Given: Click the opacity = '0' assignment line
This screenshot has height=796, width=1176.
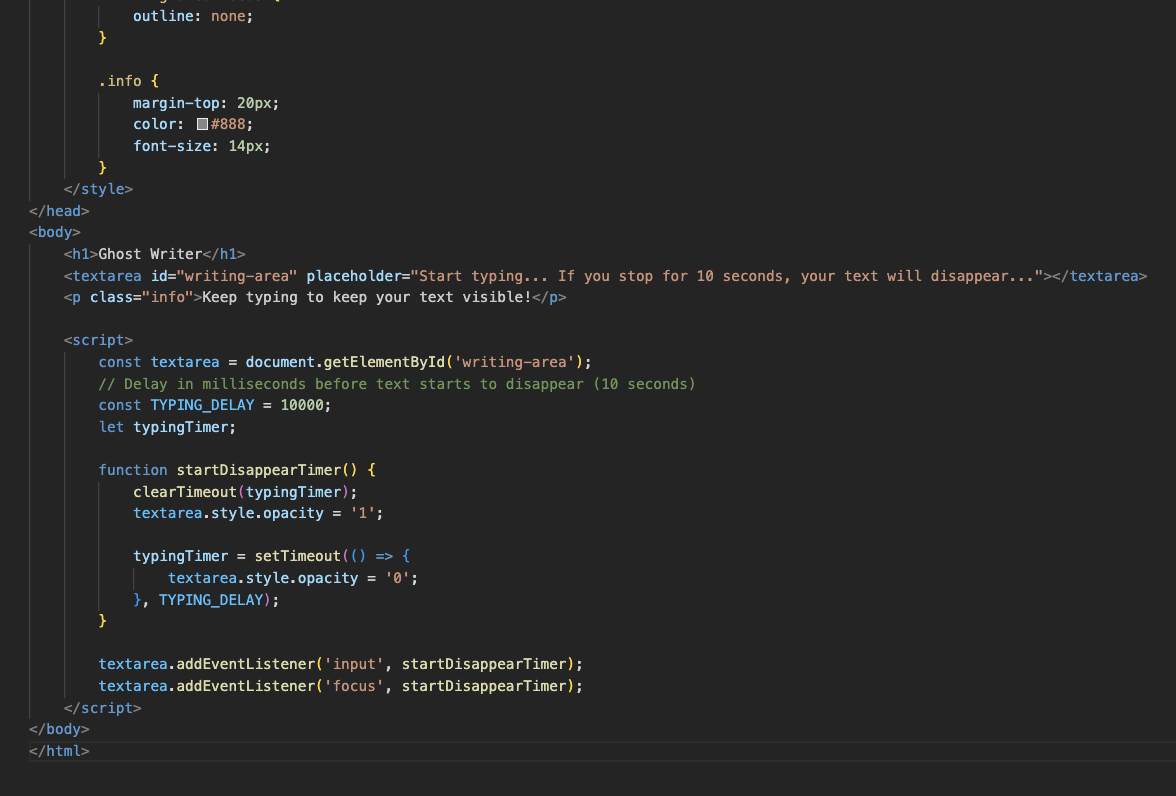Looking at the screenshot, I should [292, 578].
